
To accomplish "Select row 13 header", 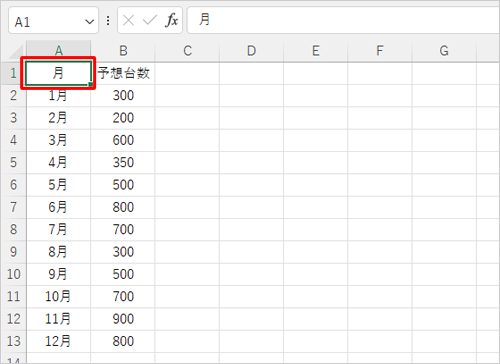I will (x=13, y=341).
